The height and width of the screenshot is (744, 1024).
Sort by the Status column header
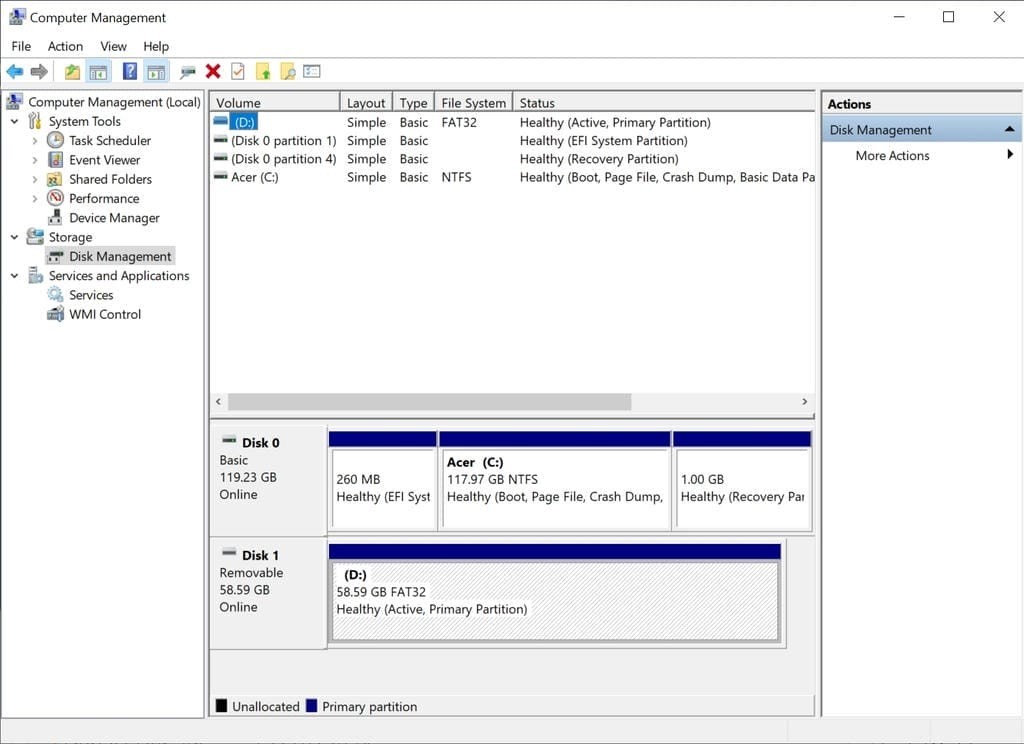[664, 103]
